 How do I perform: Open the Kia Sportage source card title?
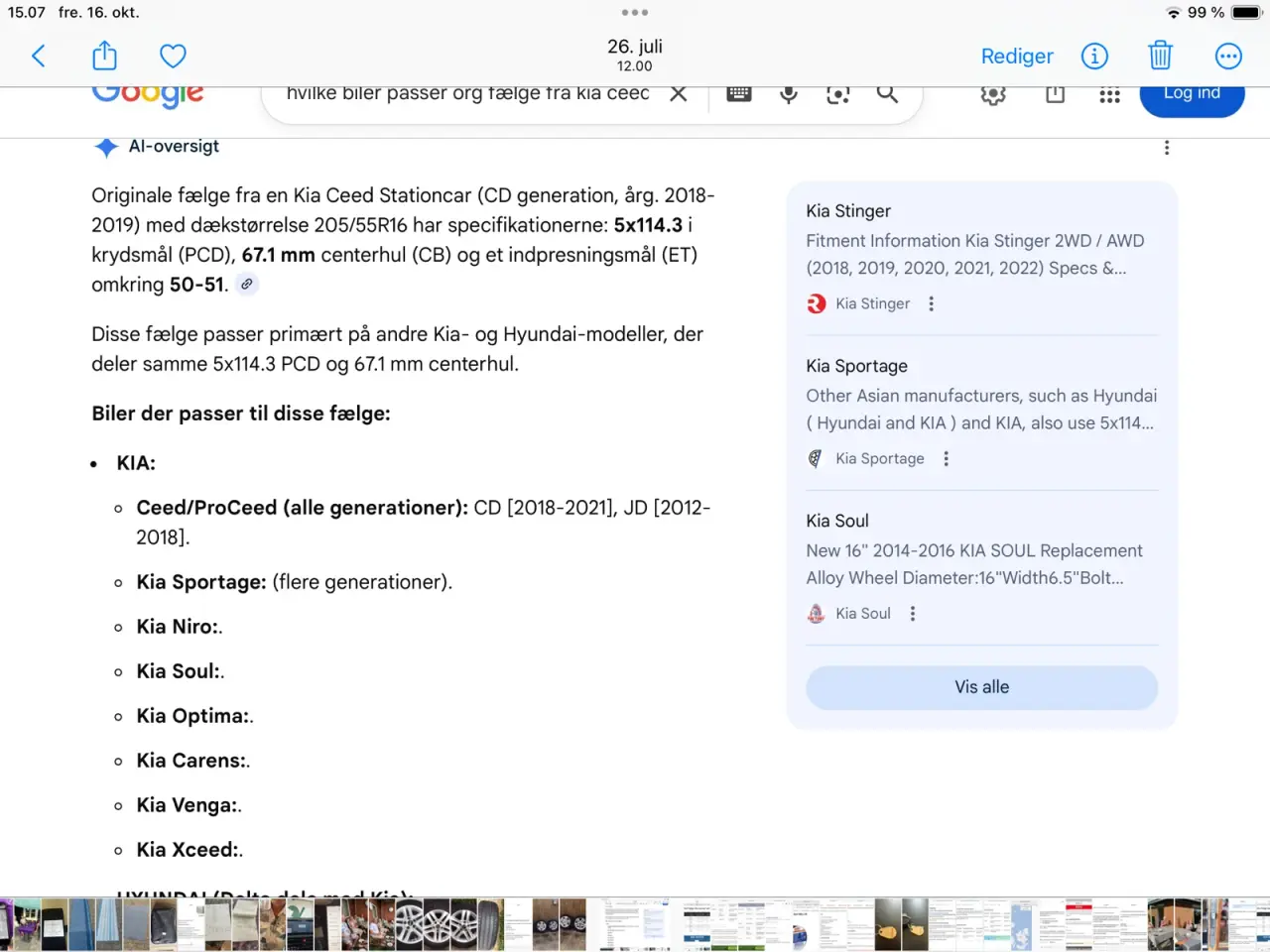click(856, 366)
